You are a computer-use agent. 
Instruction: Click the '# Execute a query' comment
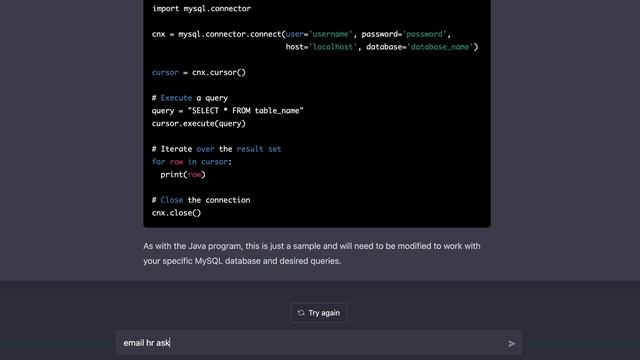tap(190, 98)
